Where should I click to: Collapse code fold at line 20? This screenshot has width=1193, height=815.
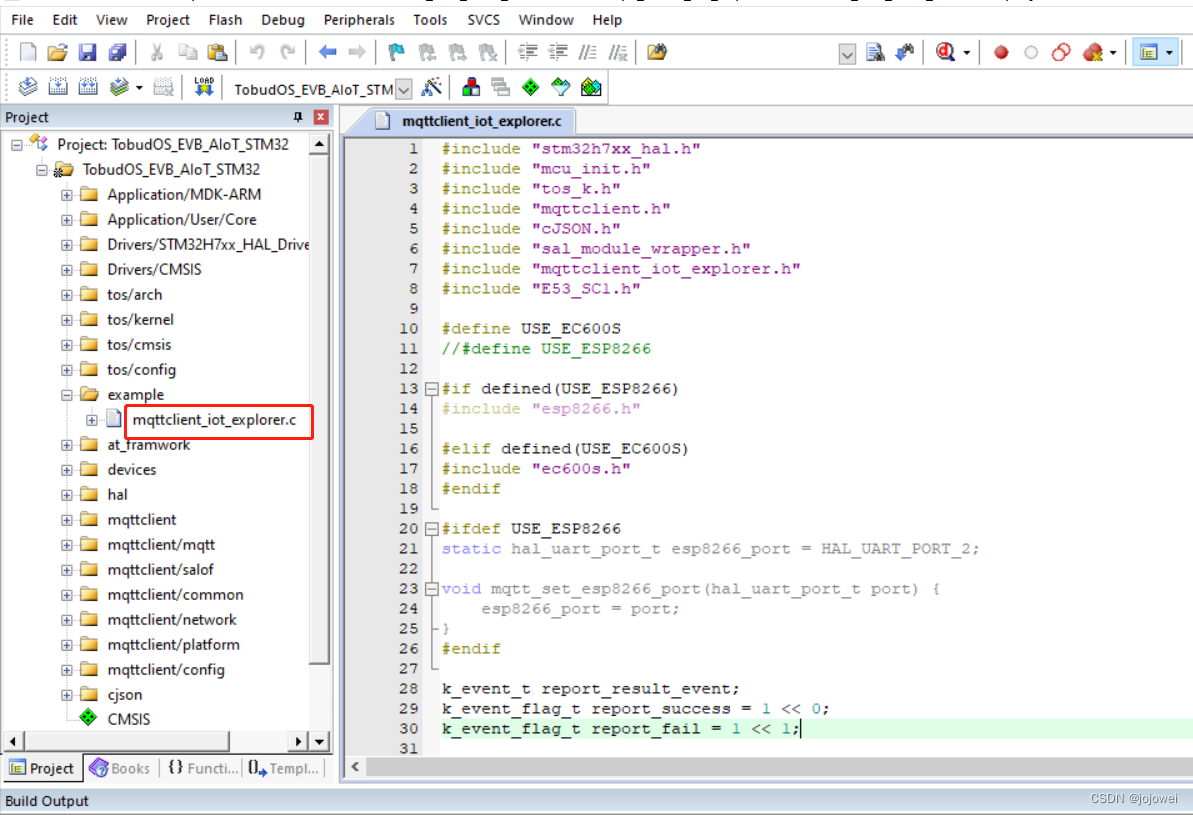tap(431, 529)
